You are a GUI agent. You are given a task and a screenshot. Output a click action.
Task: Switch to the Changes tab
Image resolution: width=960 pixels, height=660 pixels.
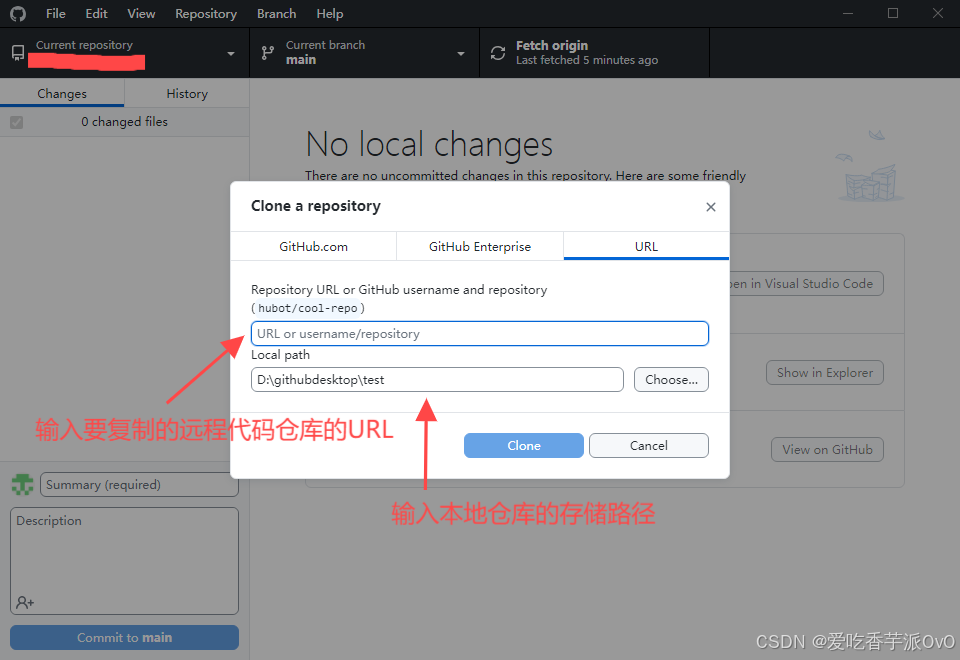62,94
